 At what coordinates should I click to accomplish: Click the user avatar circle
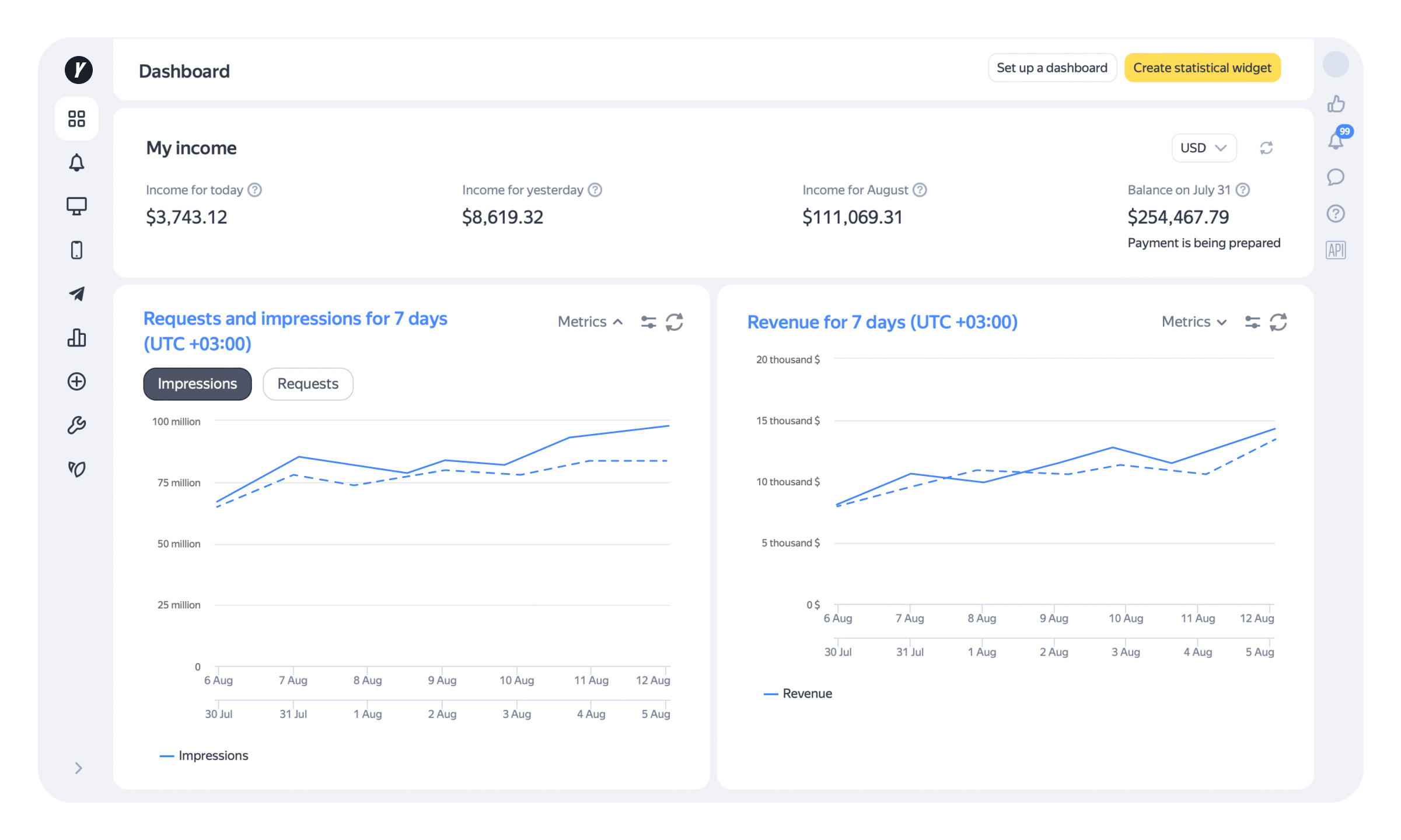tap(1336, 64)
